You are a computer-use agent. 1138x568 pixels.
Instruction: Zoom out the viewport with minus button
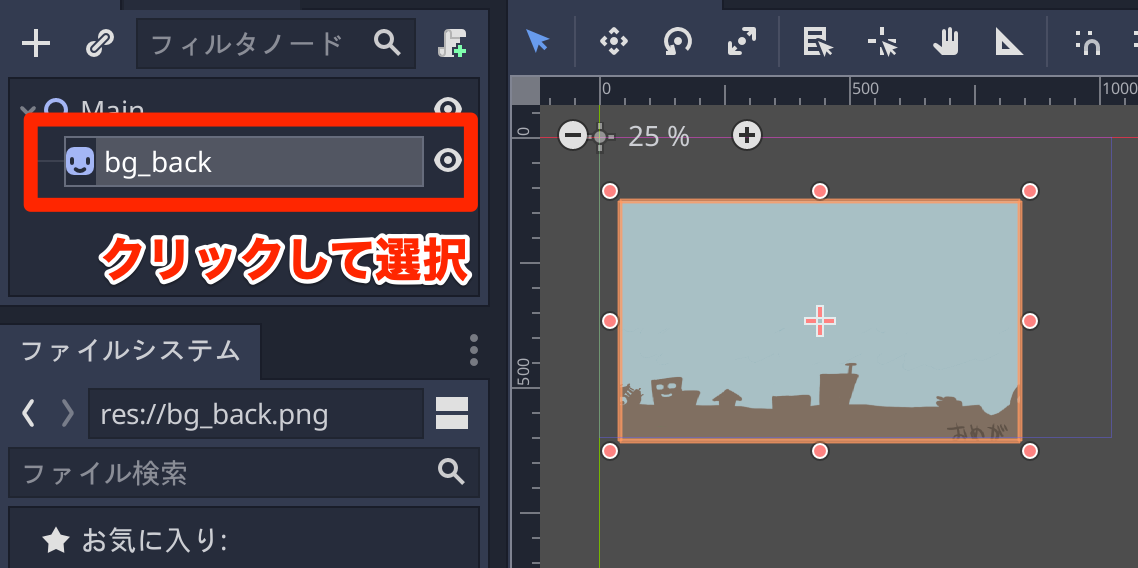[573, 136]
